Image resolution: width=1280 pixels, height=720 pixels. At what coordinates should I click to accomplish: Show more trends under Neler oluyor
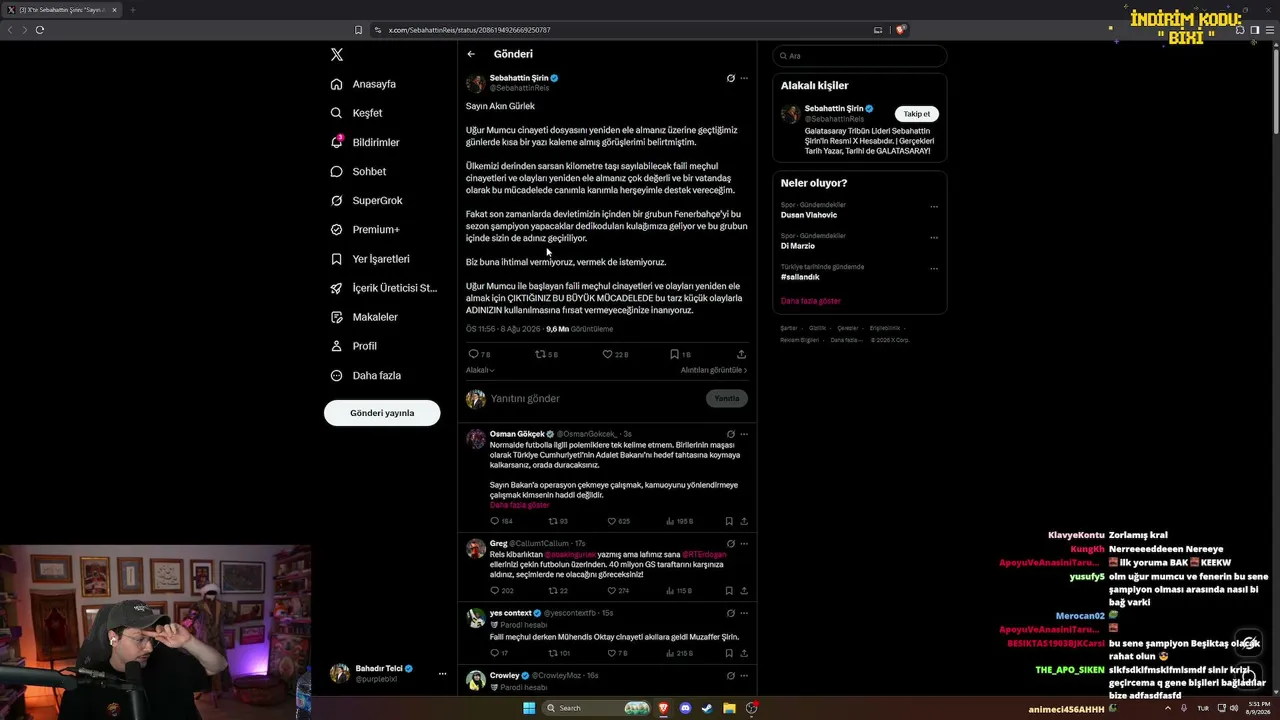pos(811,301)
